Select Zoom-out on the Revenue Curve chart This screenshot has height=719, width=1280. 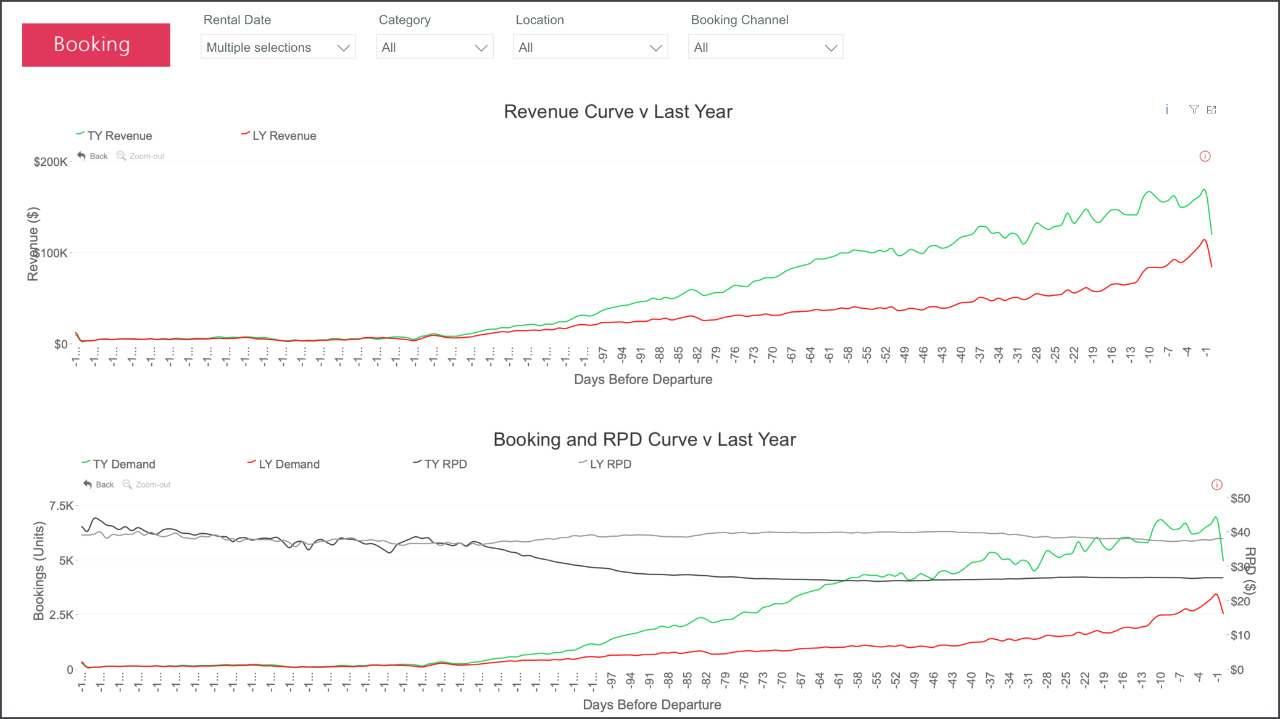pyautogui.click(x=140, y=156)
